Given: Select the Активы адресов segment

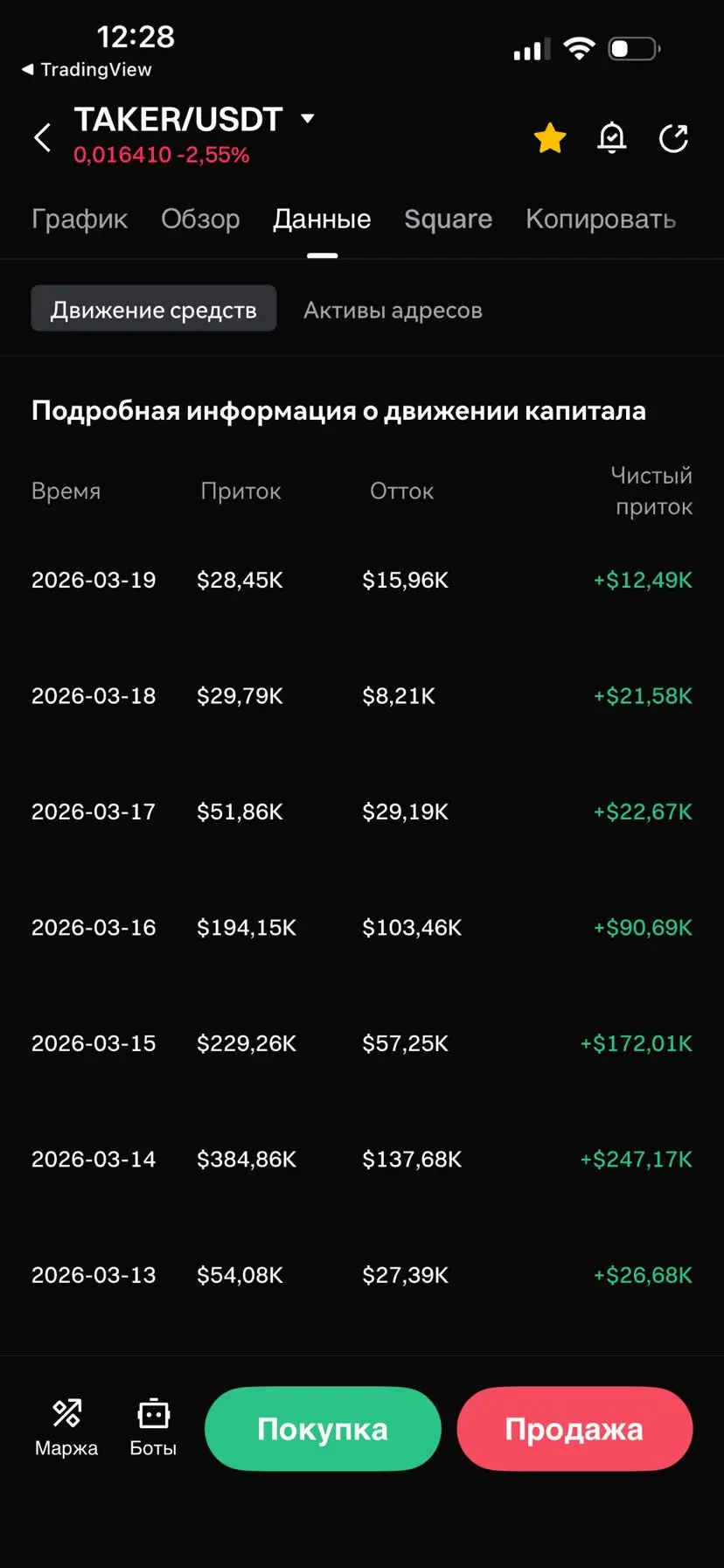Looking at the screenshot, I should (393, 310).
